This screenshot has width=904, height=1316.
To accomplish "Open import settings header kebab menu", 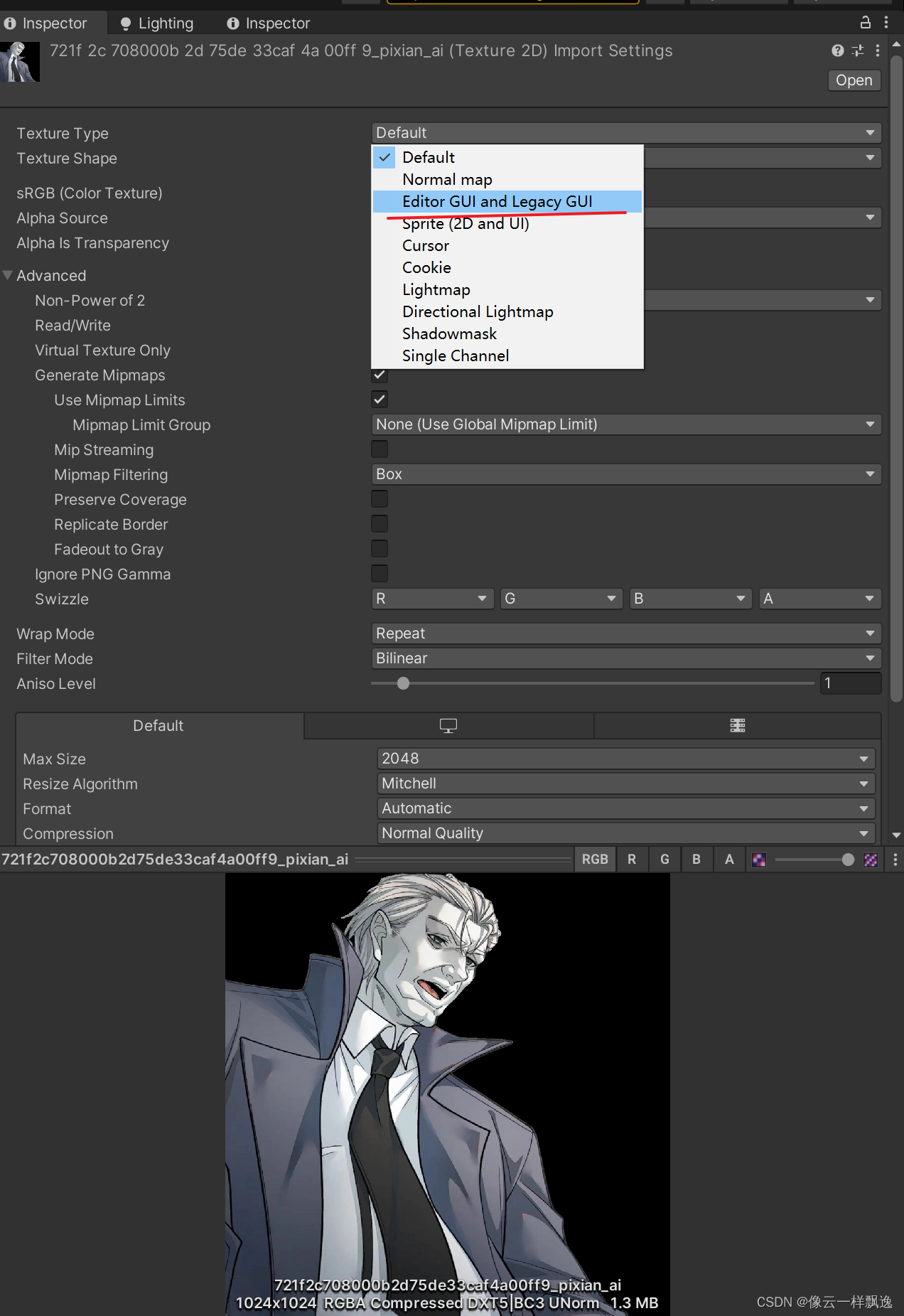I will (878, 50).
